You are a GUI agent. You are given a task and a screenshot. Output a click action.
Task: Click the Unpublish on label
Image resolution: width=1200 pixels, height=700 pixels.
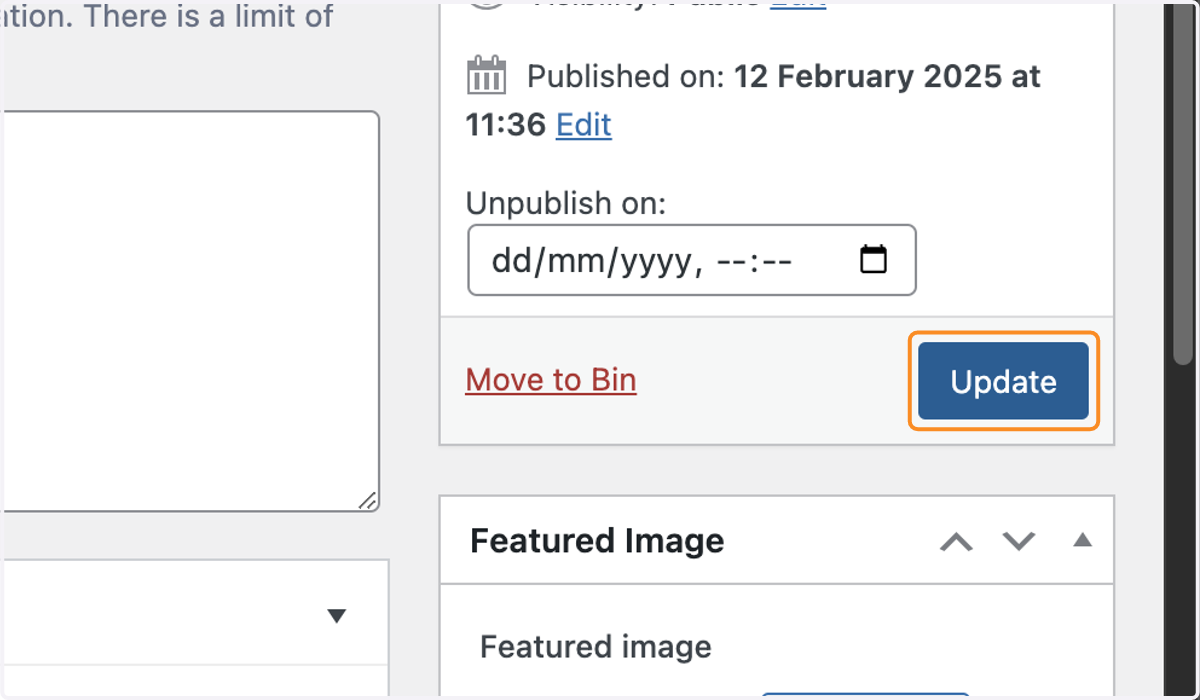pos(566,203)
